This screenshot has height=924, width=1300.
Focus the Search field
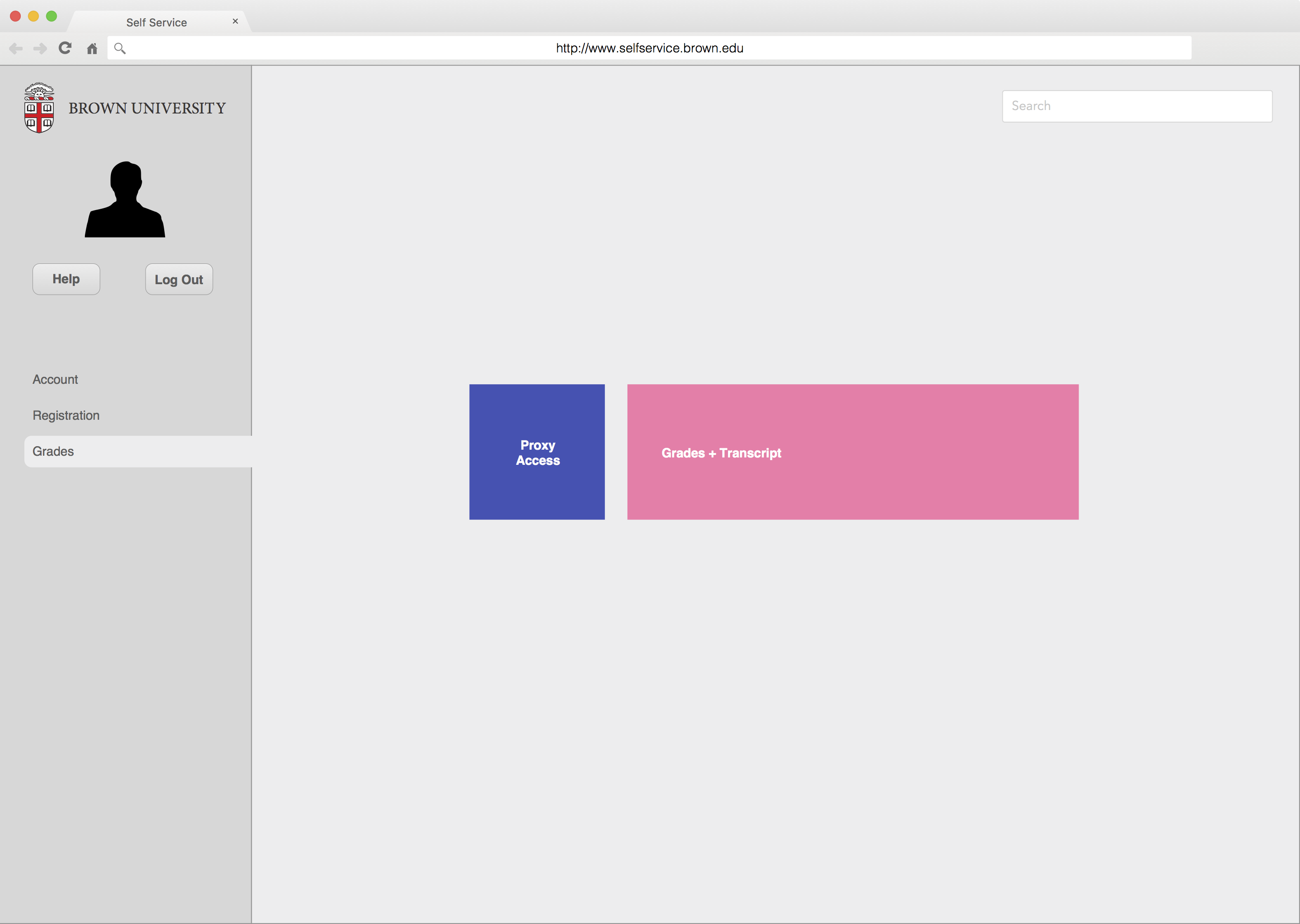[x=1137, y=106]
